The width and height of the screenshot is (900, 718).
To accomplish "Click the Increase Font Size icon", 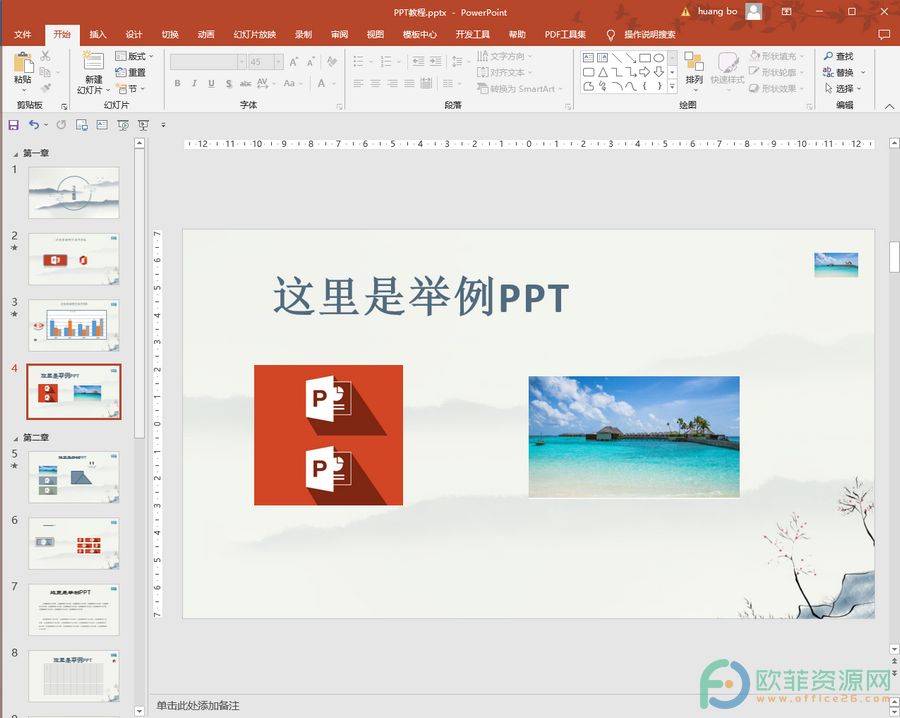I will [x=294, y=61].
